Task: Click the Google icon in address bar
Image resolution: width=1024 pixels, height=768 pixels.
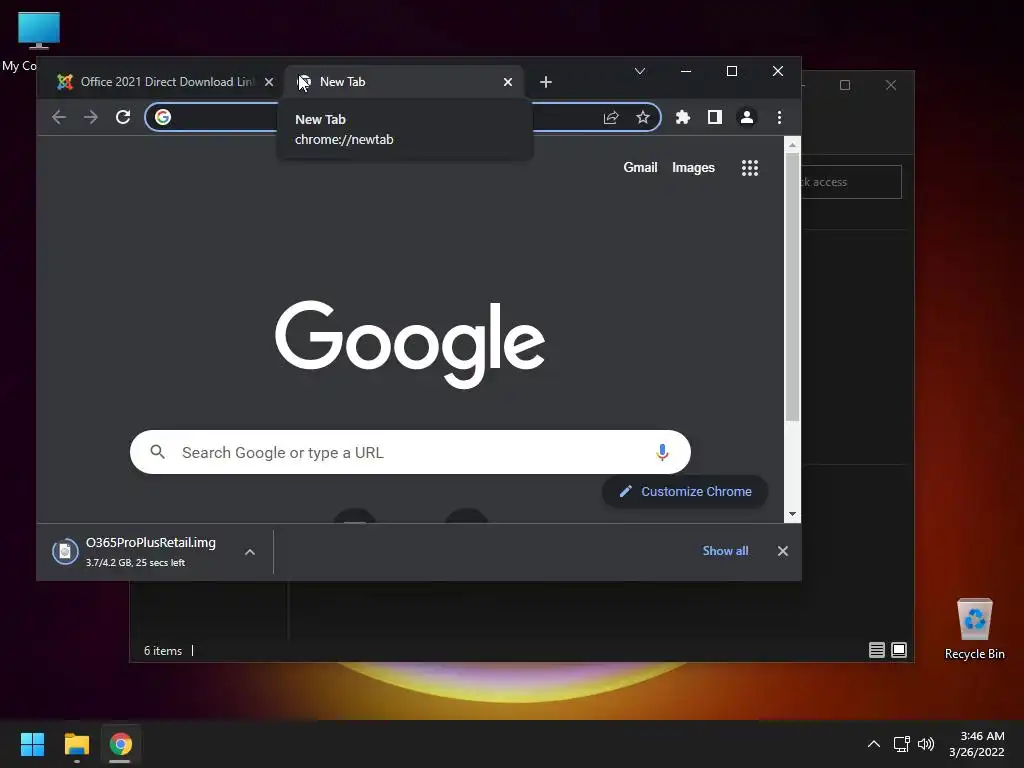Action: pos(163,117)
